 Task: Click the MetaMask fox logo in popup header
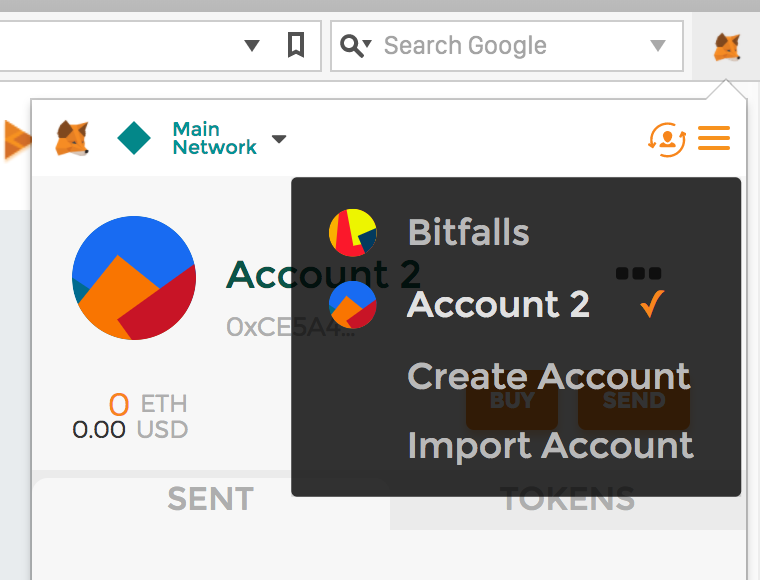(x=72, y=138)
